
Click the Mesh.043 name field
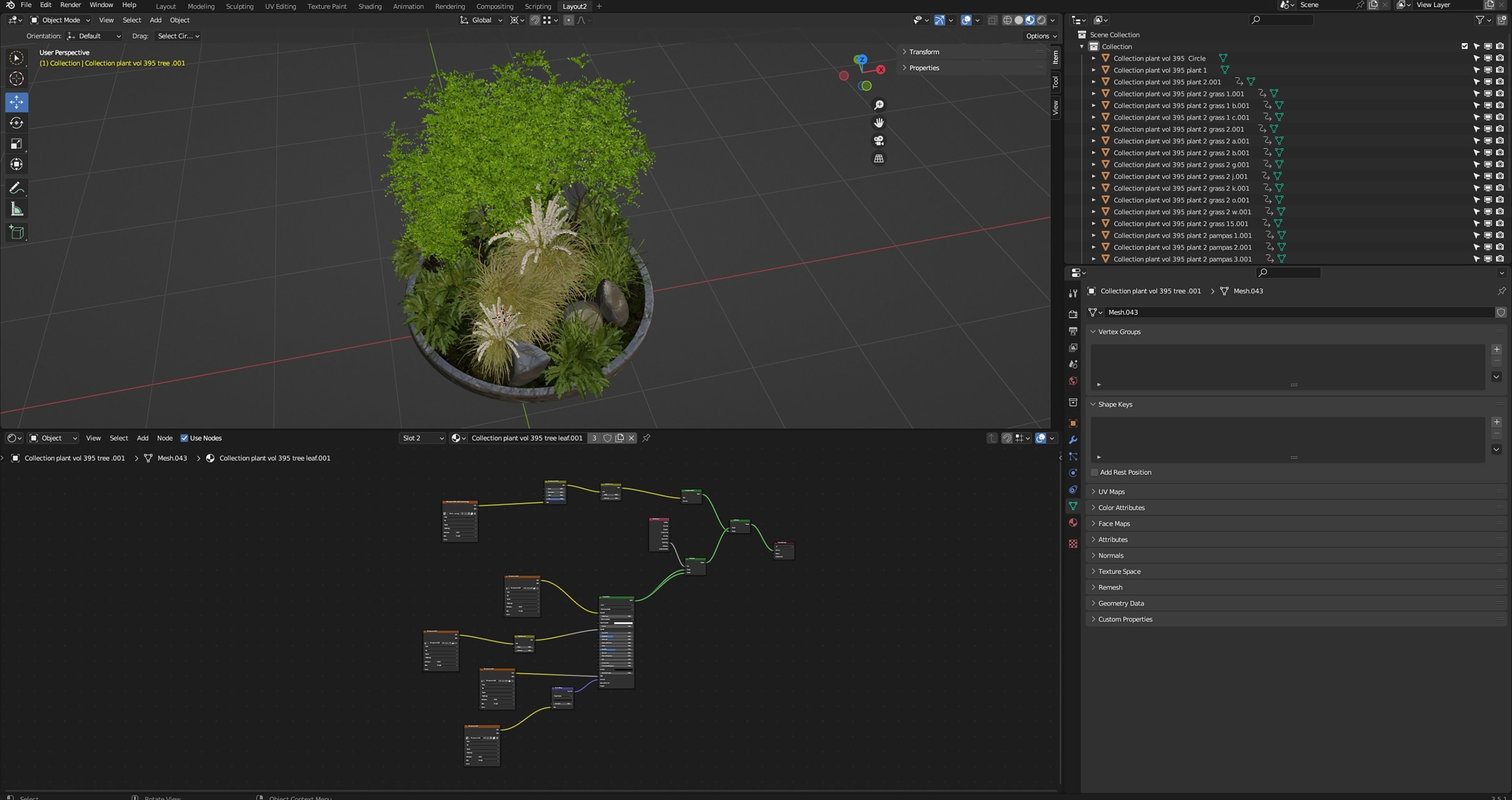click(x=1299, y=312)
